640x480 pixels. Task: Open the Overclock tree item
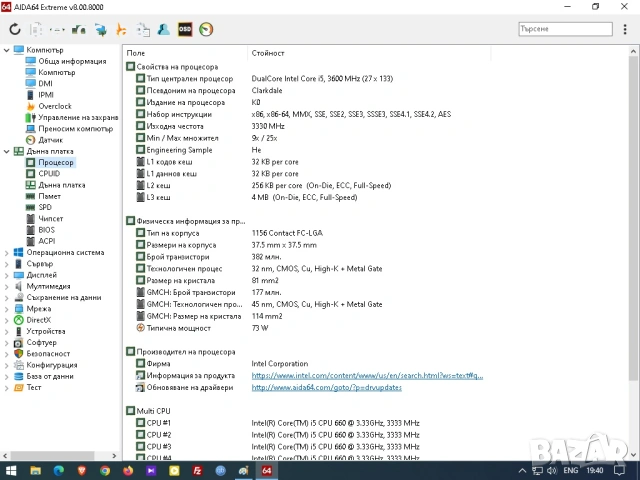(x=55, y=106)
